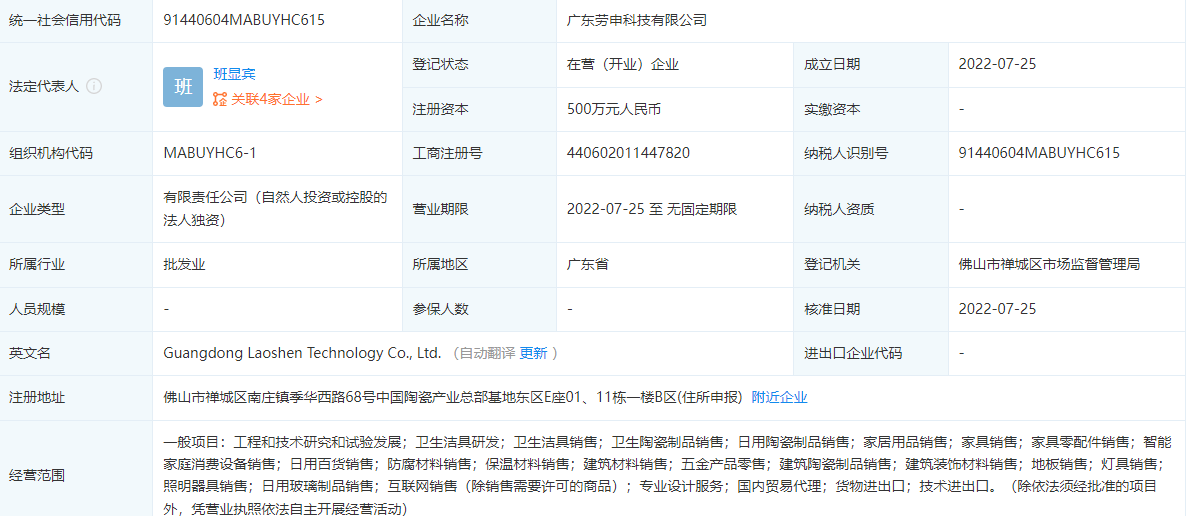The image size is (1188, 516).
Task: Click the 进出口企业代码 label
Action: pyautogui.click(x=853, y=353)
